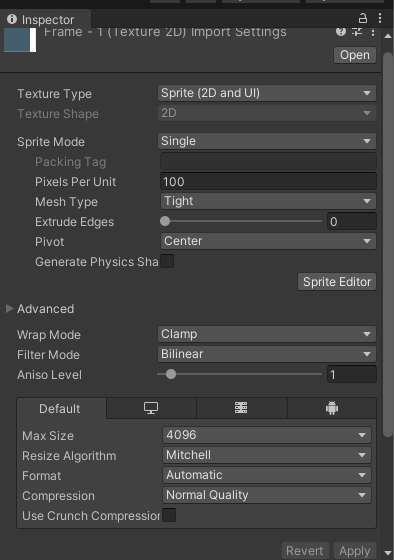This screenshot has width=394, height=560.
Task: Apply the import settings
Action: point(355,550)
